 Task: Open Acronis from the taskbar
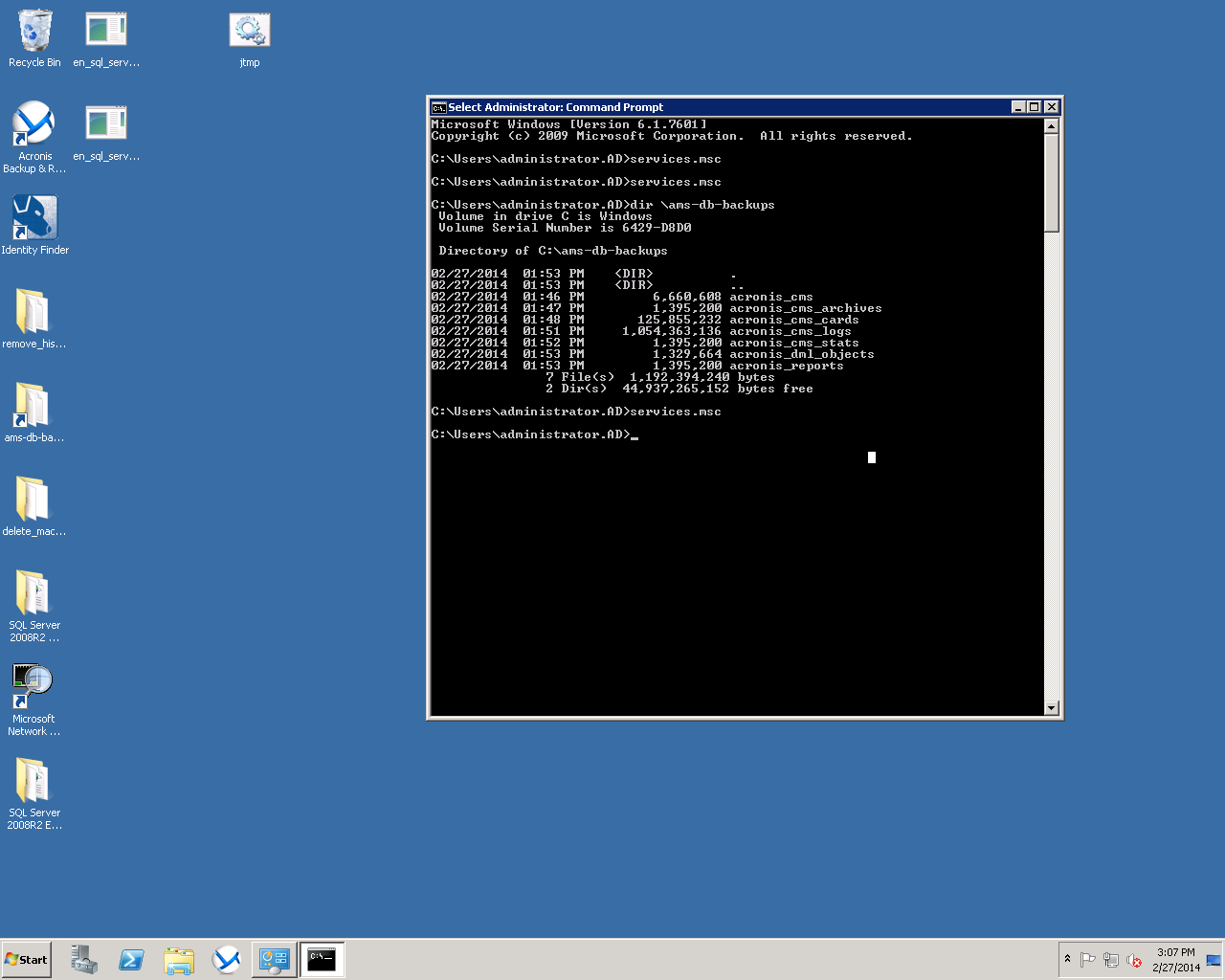coord(227,960)
